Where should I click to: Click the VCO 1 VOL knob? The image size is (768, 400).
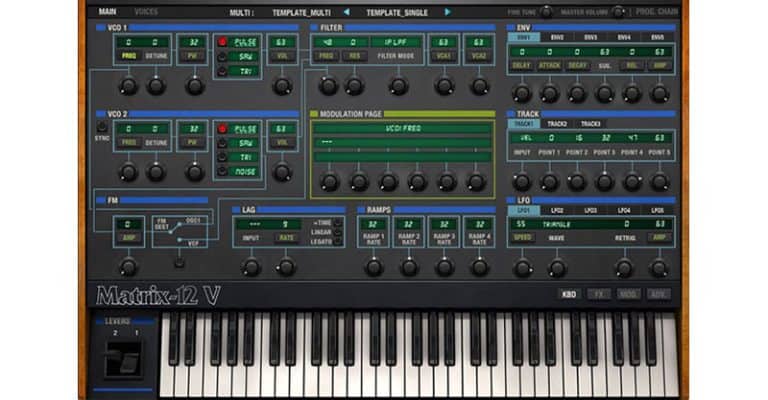282,86
